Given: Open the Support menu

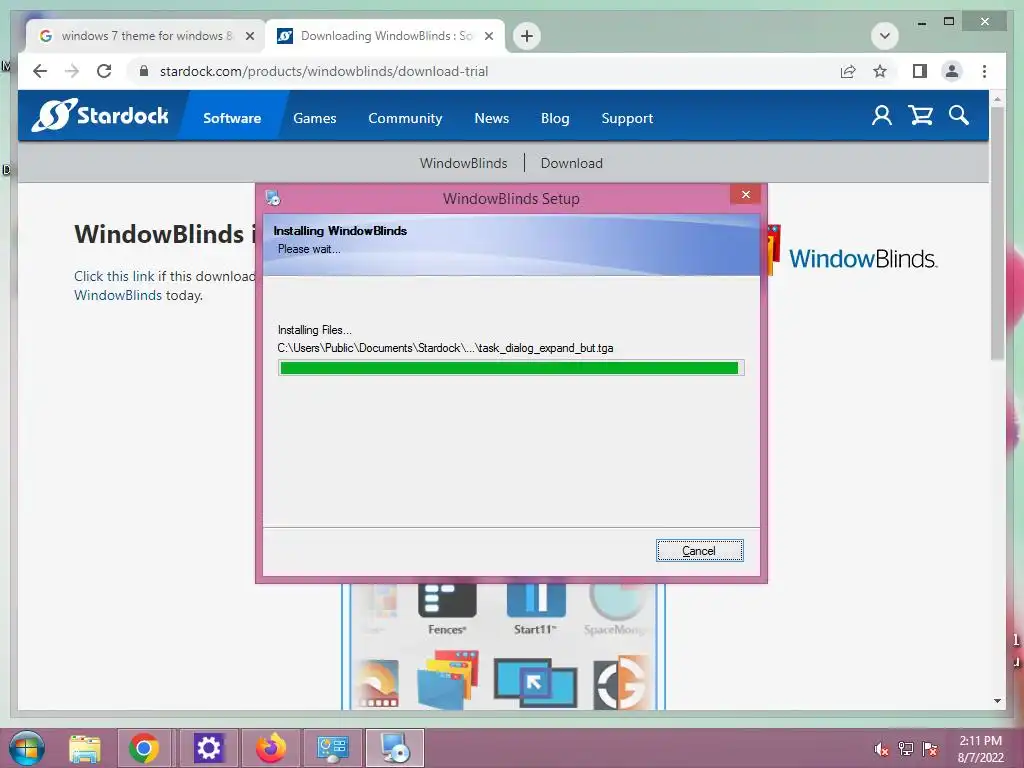Looking at the screenshot, I should click(627, 118).
